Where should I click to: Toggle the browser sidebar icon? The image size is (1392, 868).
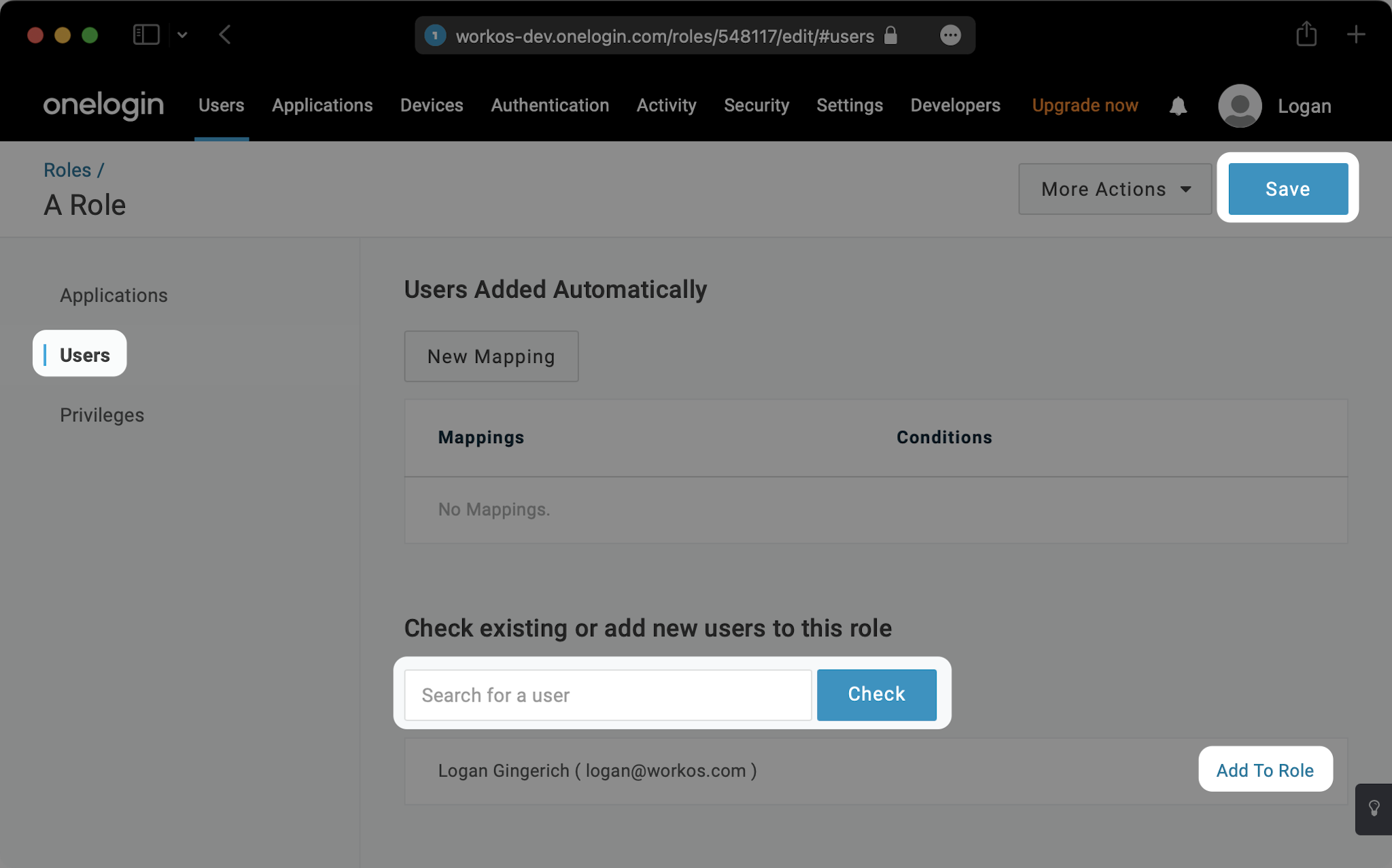click(146, 35)
